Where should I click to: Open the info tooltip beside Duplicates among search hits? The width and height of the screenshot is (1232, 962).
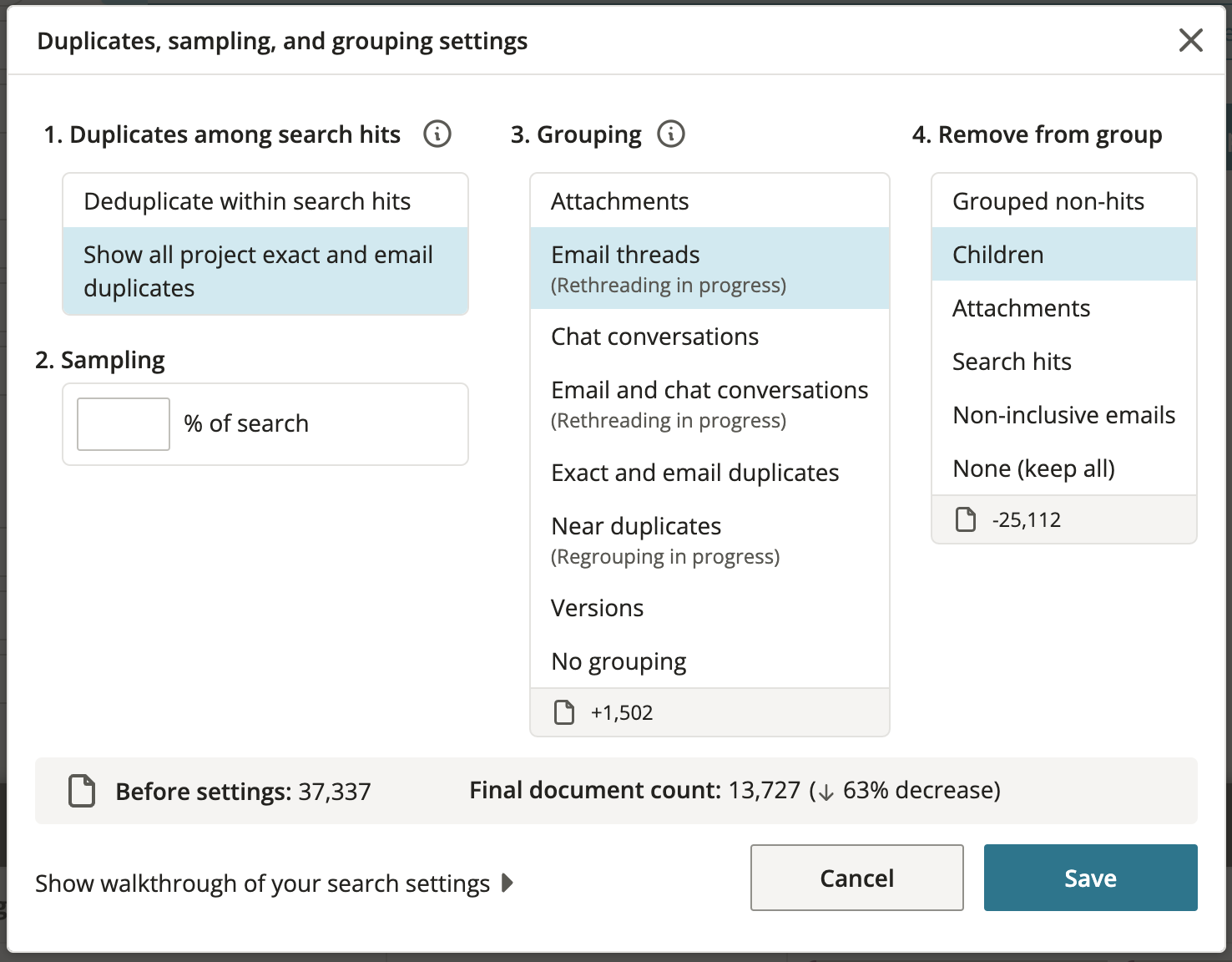[x=437, y=134]
